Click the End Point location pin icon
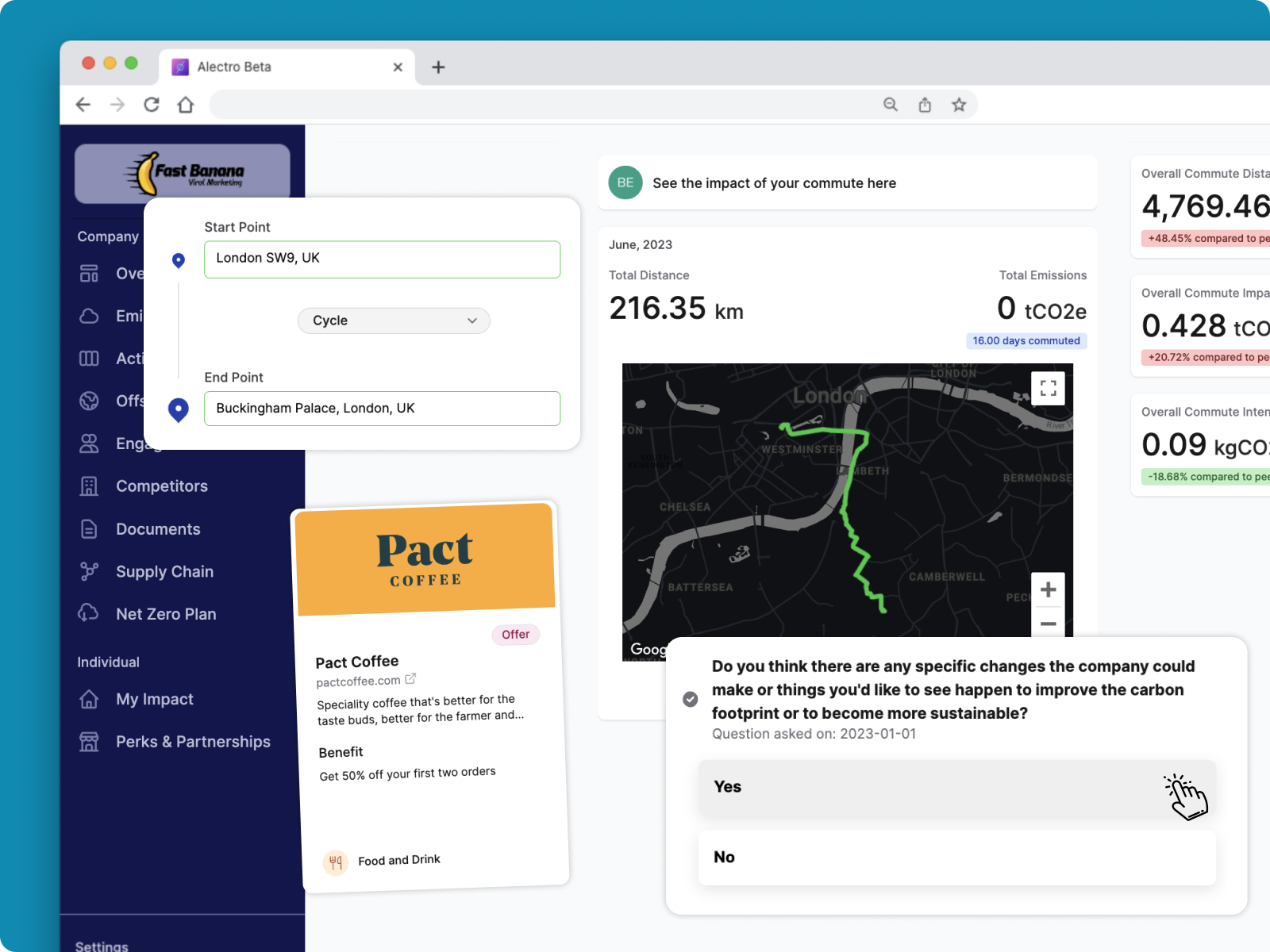The width and height of the screenshot is (1270, 952). coord(179,409)
